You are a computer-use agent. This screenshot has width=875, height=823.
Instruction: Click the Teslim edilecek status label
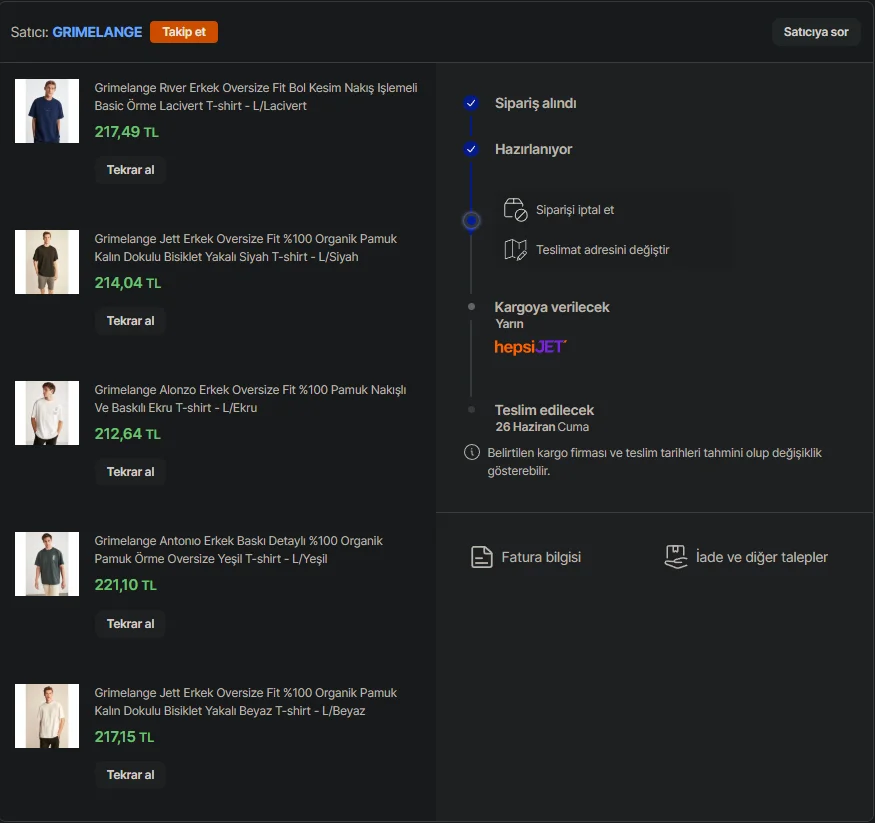(x=544, y=410)
